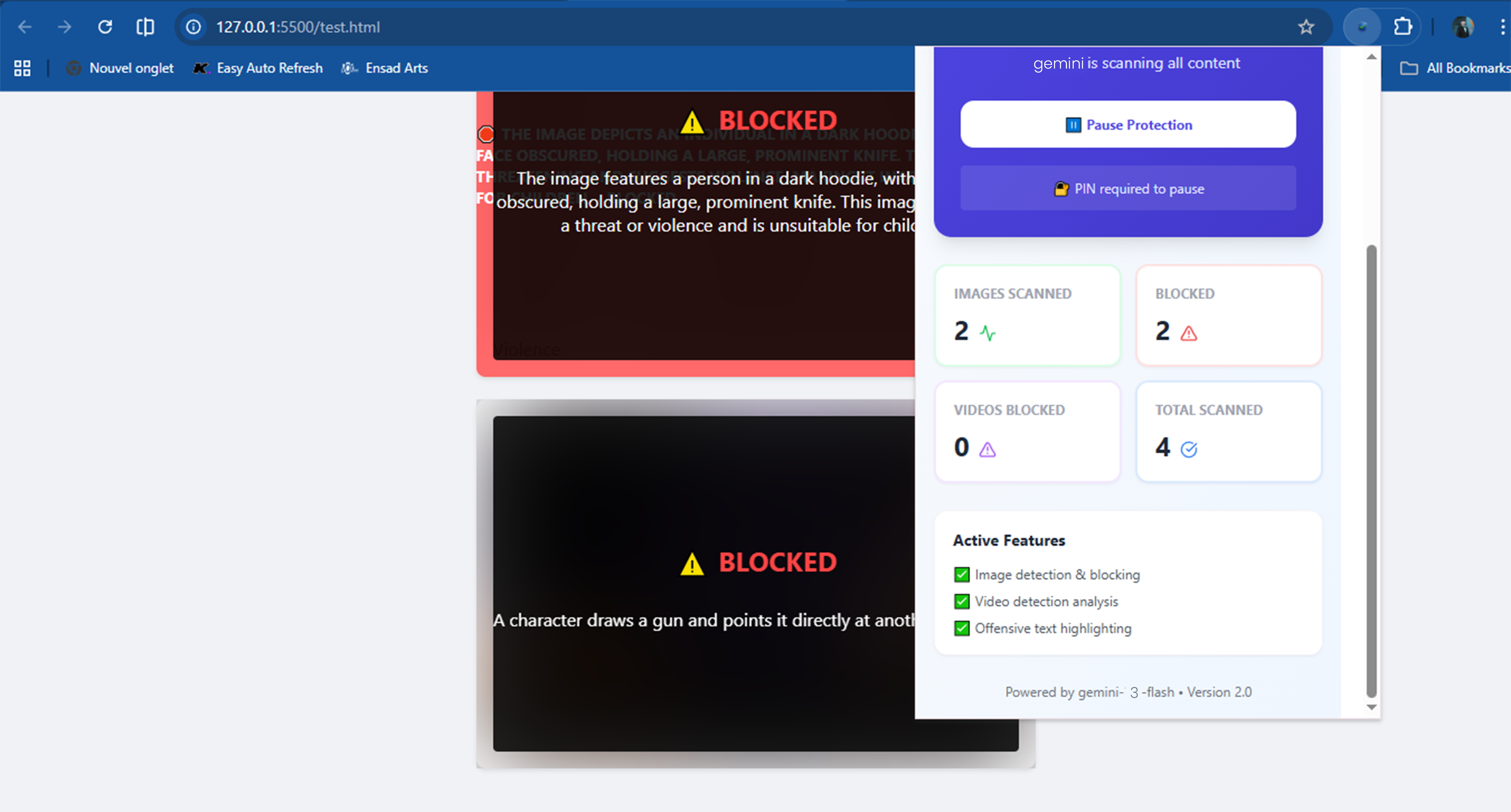The image size is (1511, 812).
Task: Click the back navigation arrow
Action: [x=25, y=27]
